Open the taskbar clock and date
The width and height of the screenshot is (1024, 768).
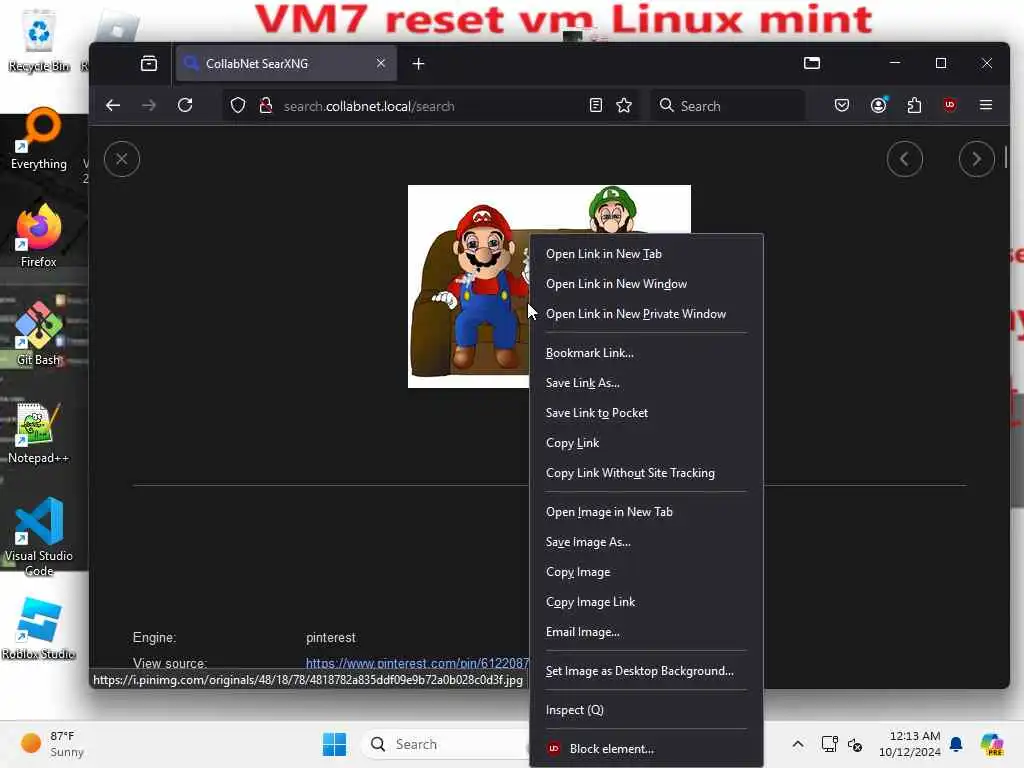909,744
